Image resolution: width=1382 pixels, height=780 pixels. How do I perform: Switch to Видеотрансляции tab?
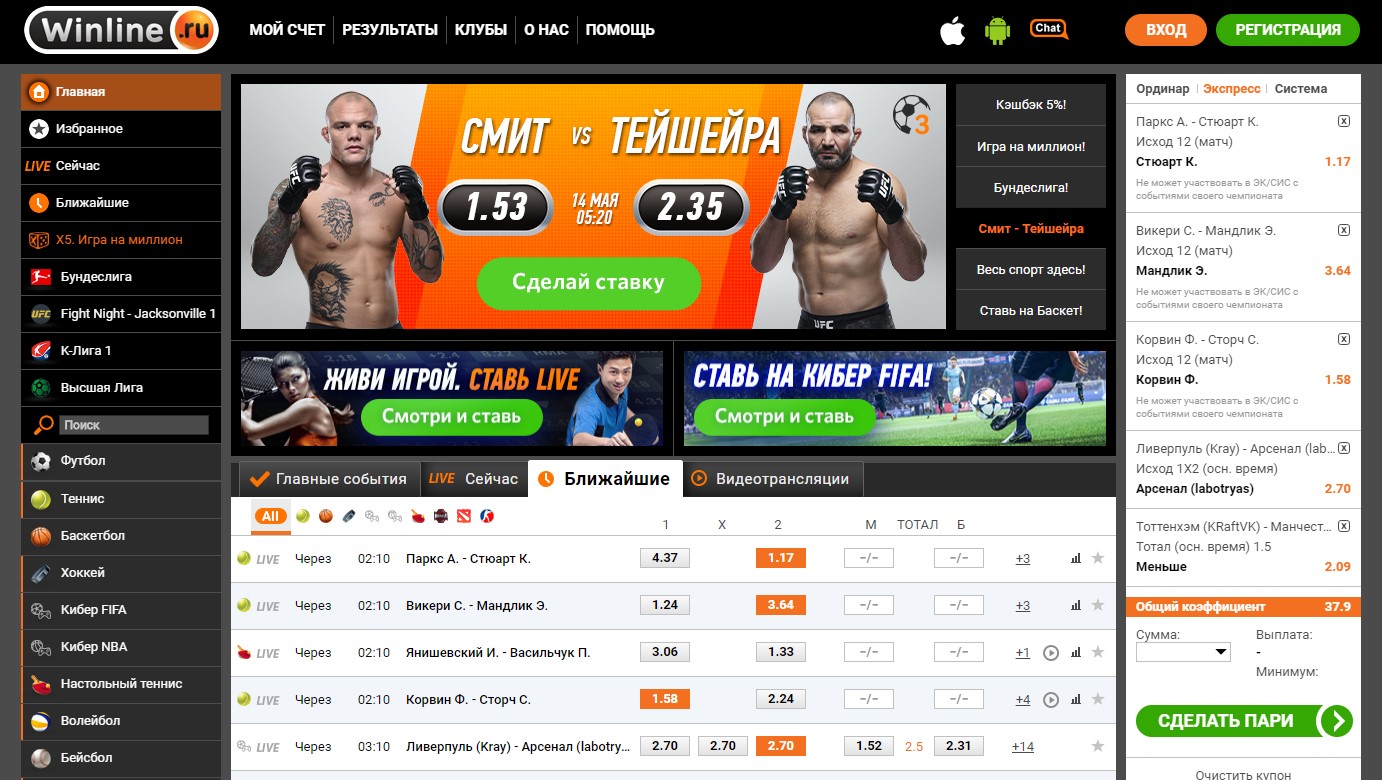click(x=773, y=479)
